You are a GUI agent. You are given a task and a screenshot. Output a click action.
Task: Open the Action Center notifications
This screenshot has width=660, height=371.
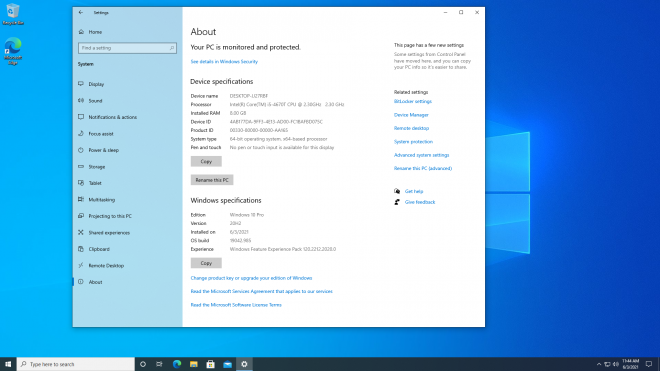(x=649, y=364)
